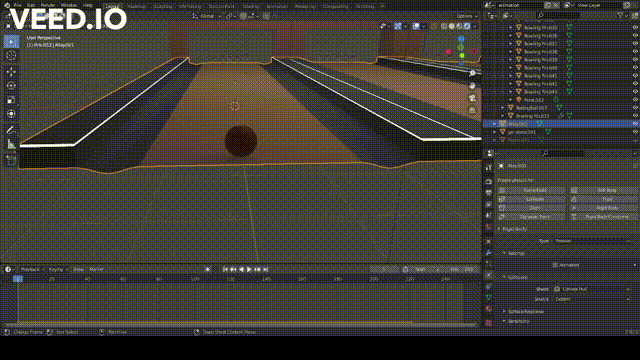Open the Render menu in top bar

pyautogui.click(x=48, y=6)
